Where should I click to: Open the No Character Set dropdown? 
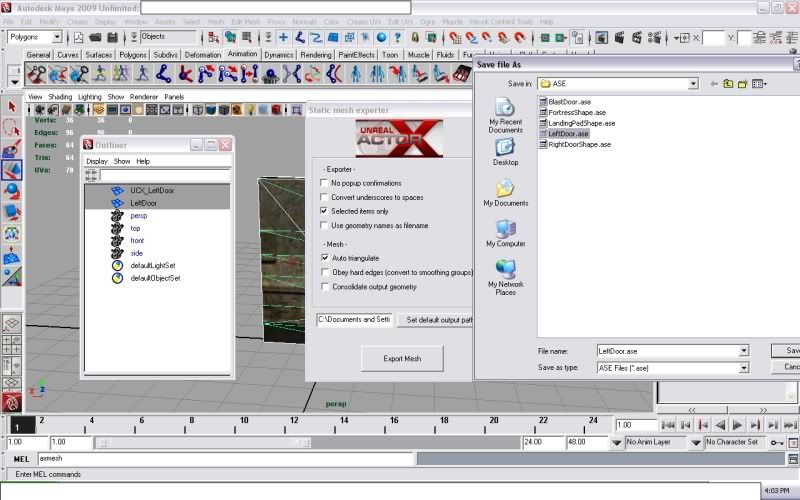[695, 442]
